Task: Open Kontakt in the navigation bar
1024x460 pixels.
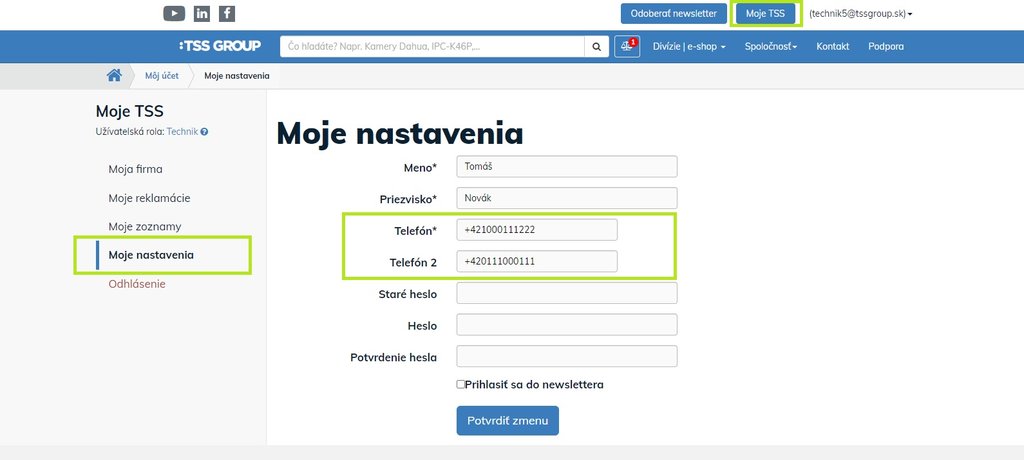Action: coord(832,46)
